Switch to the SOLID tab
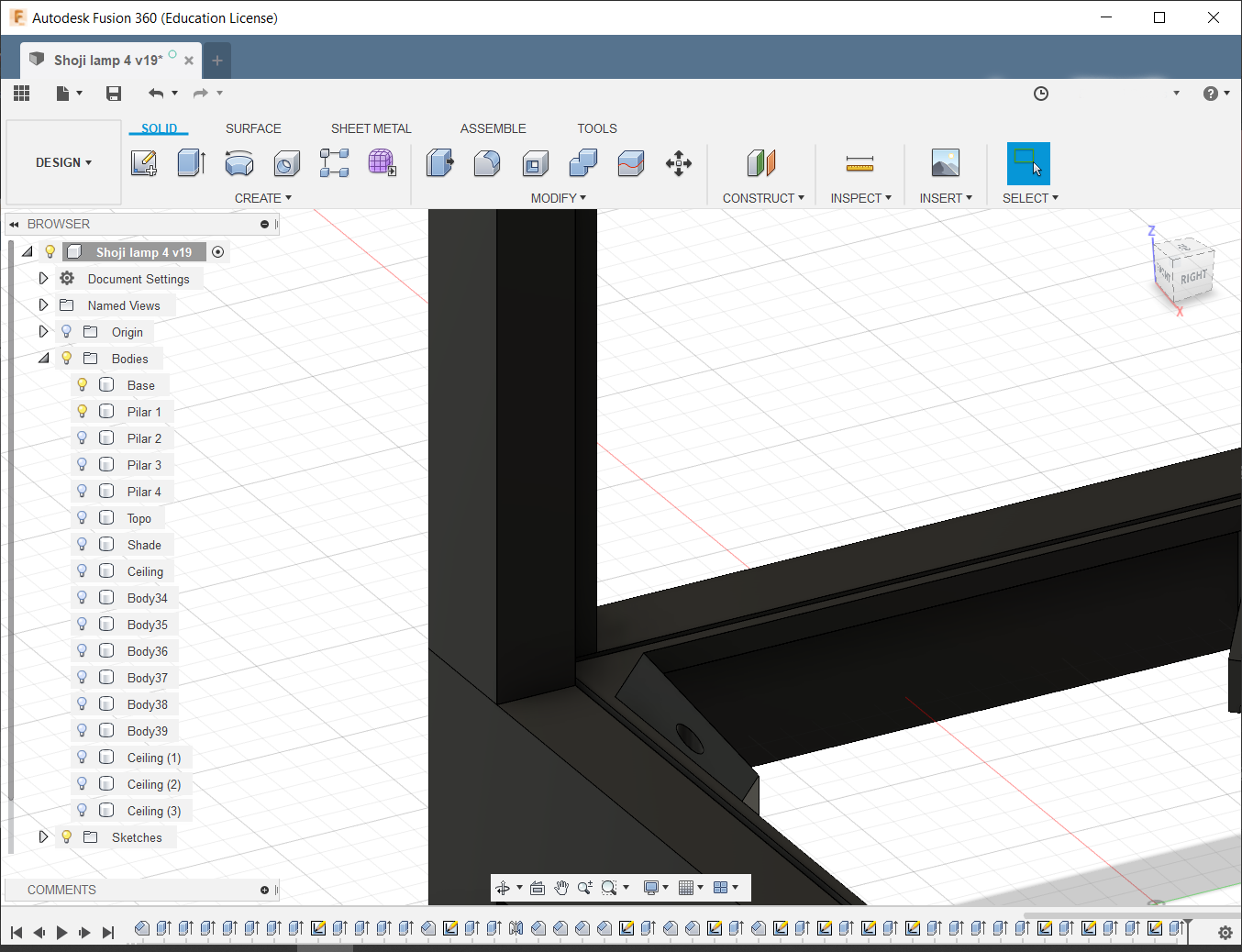 159,128
